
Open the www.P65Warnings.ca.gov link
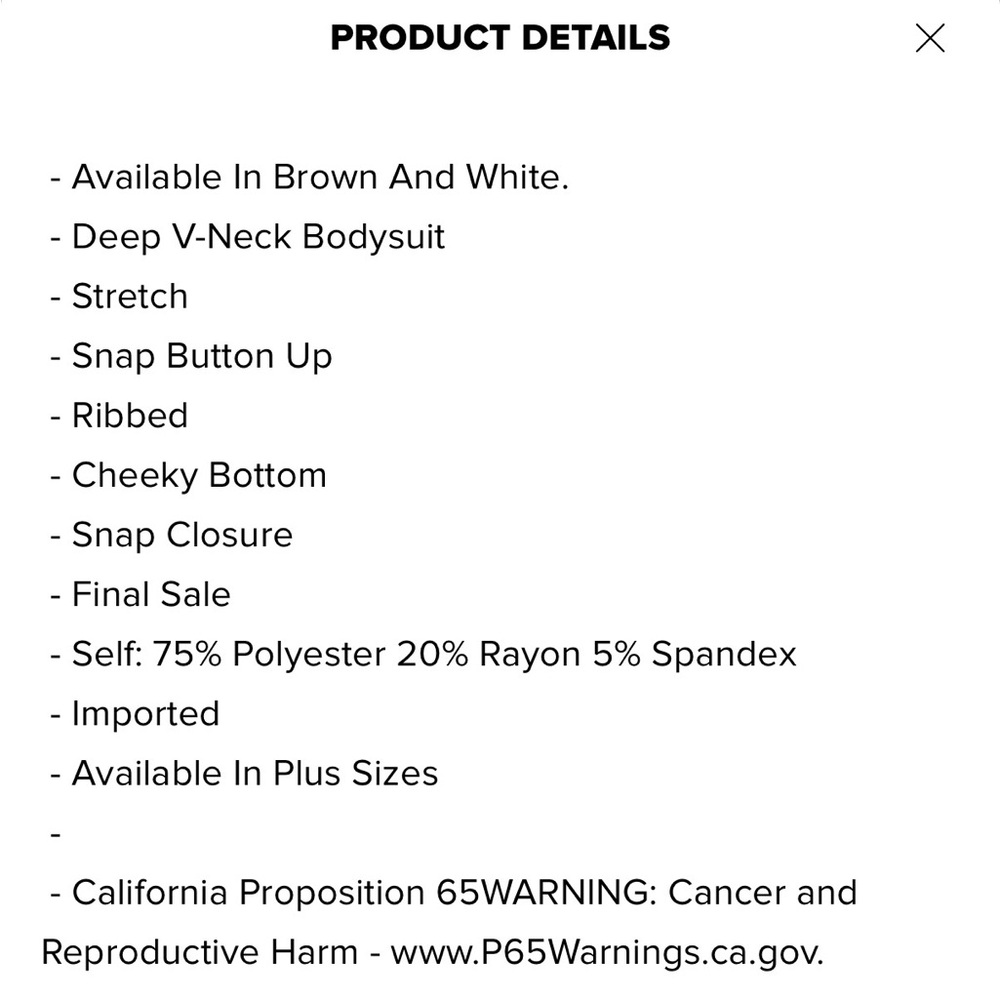[607, 952]
